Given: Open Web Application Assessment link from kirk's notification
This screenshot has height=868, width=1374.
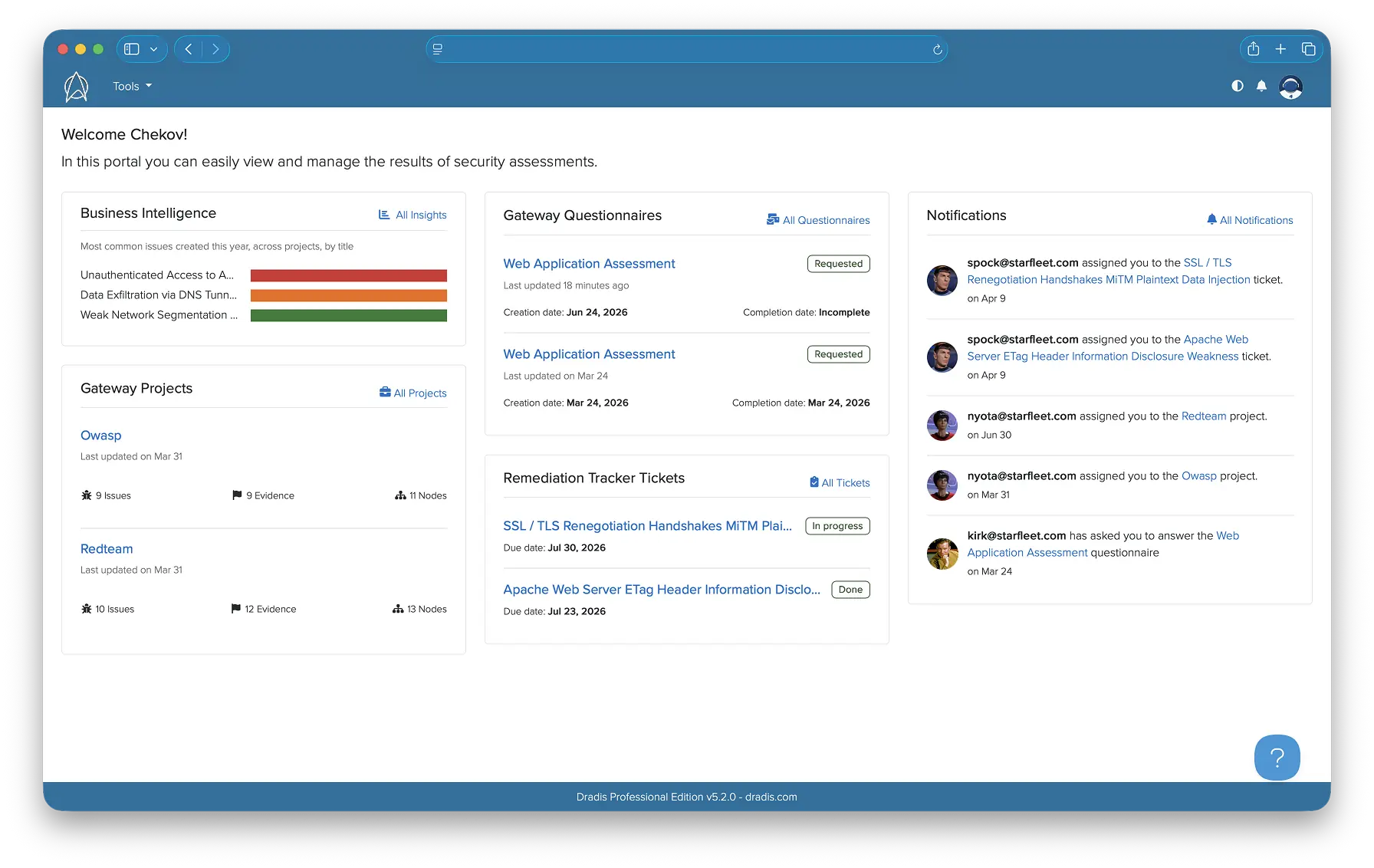Looking at the screenshot, I should 1027,553.
